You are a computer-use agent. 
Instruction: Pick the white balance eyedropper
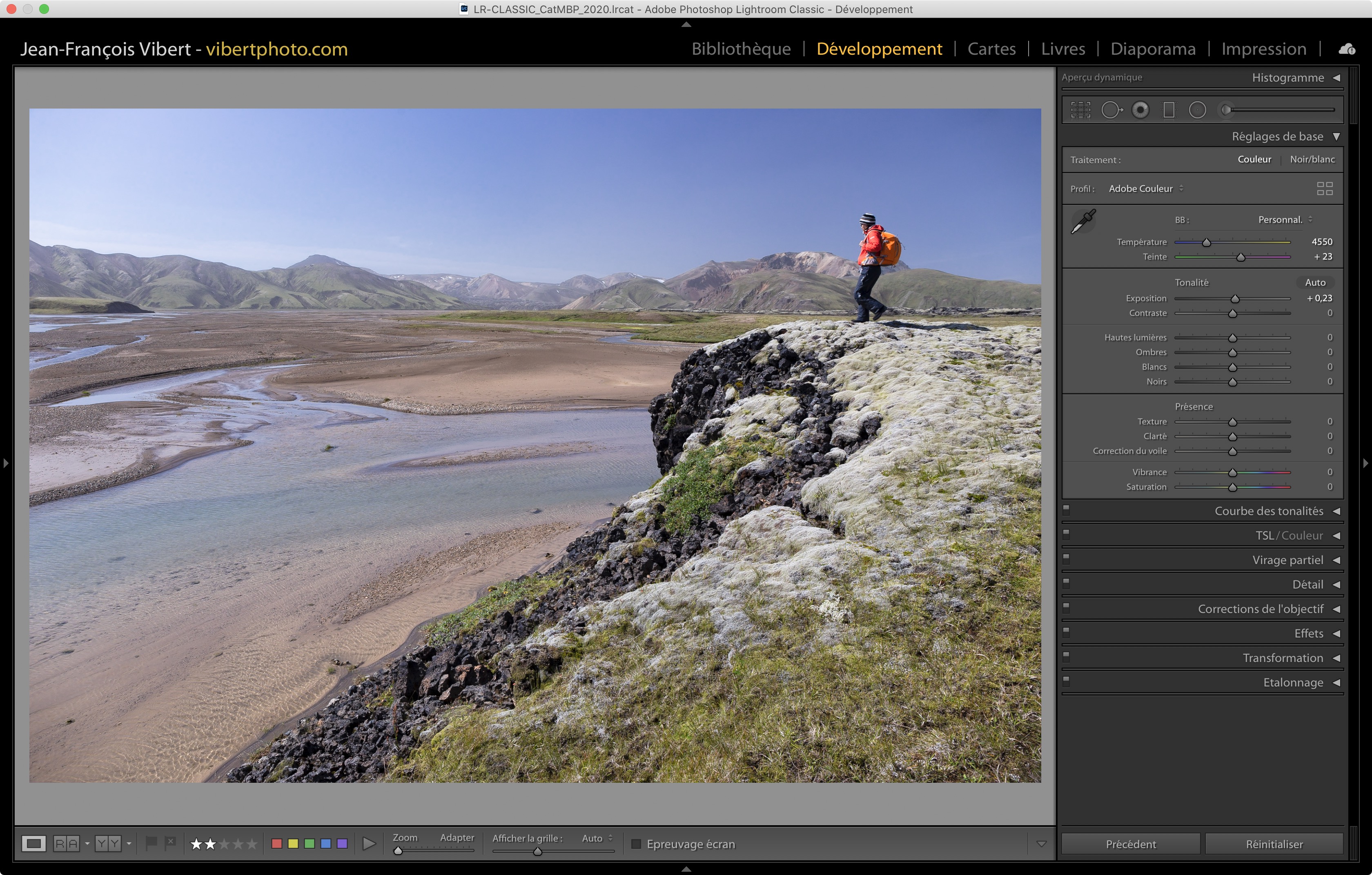pyautogui.click(x=1083, y=222)
